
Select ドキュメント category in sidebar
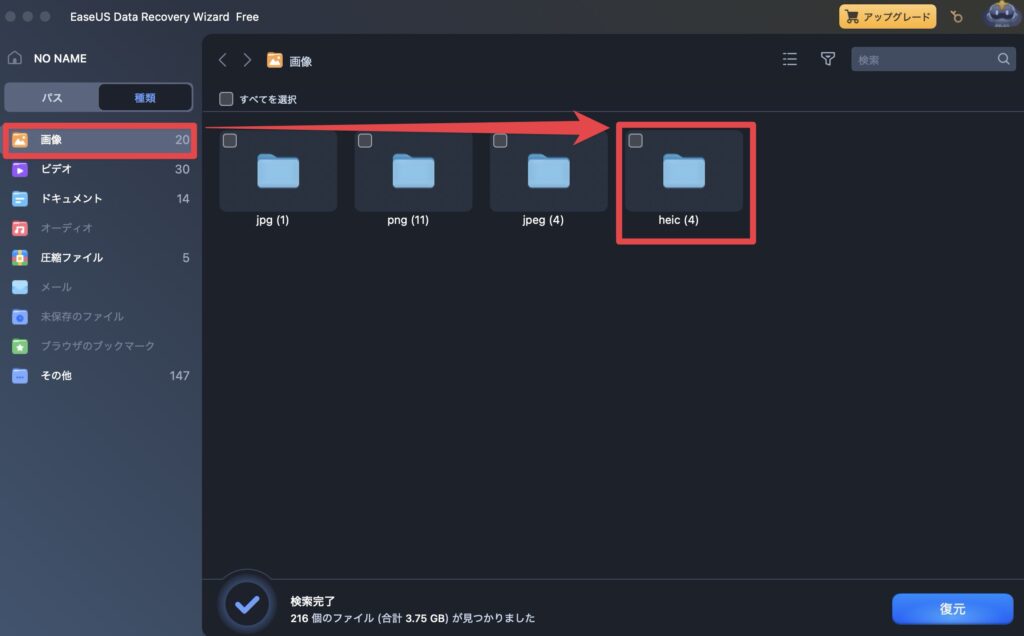coord(70,198)
